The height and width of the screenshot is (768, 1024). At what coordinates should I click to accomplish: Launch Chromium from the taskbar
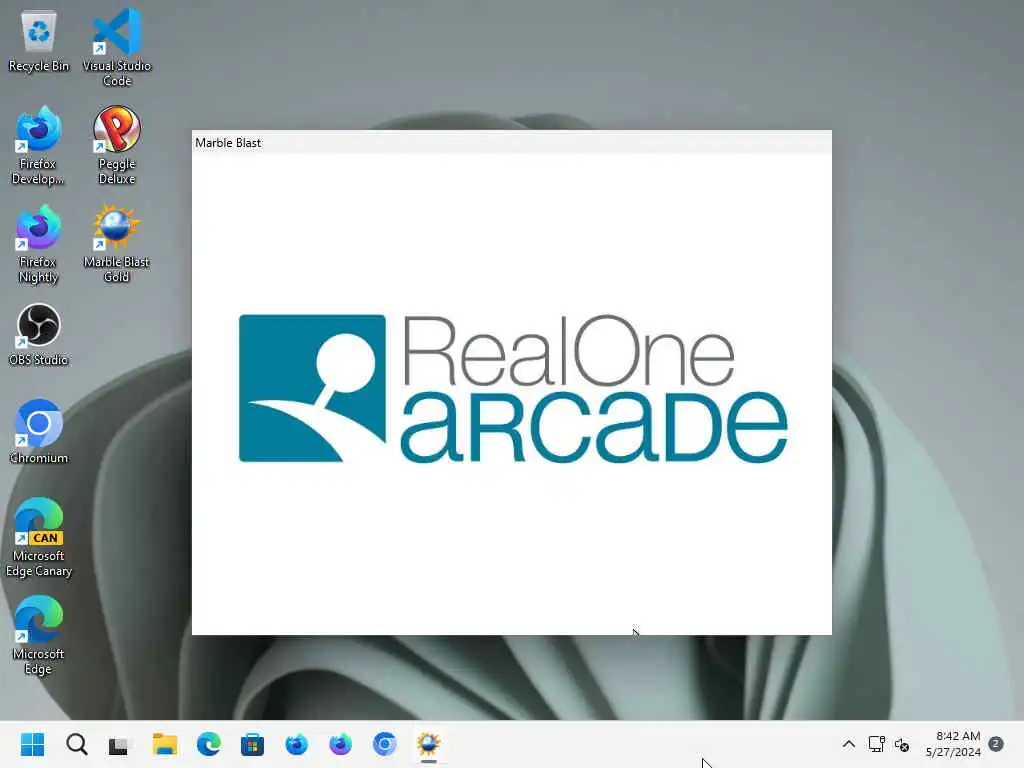pos(384,744)
